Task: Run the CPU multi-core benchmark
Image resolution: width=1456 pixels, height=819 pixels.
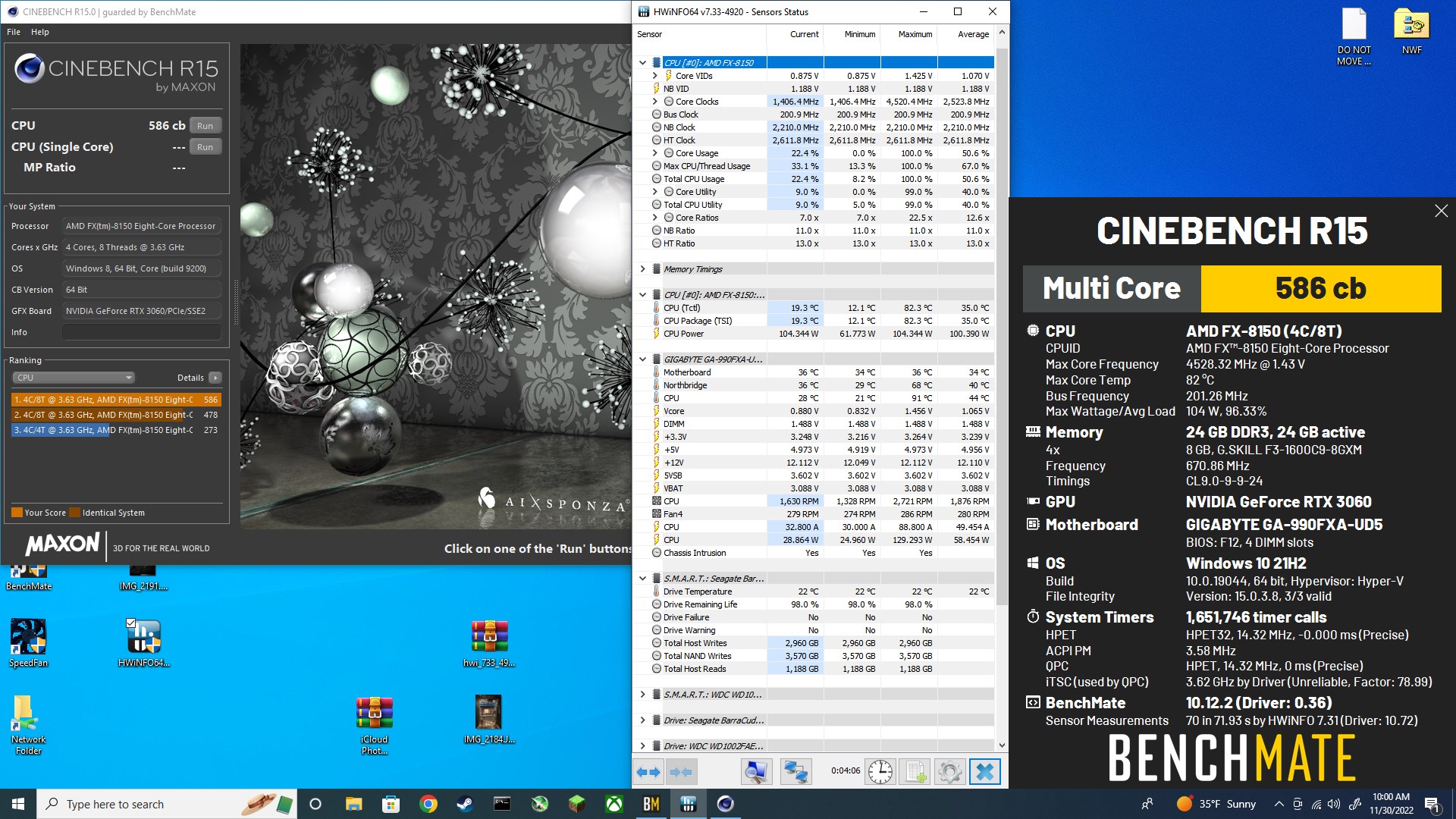Action: [x=205, y=126]
